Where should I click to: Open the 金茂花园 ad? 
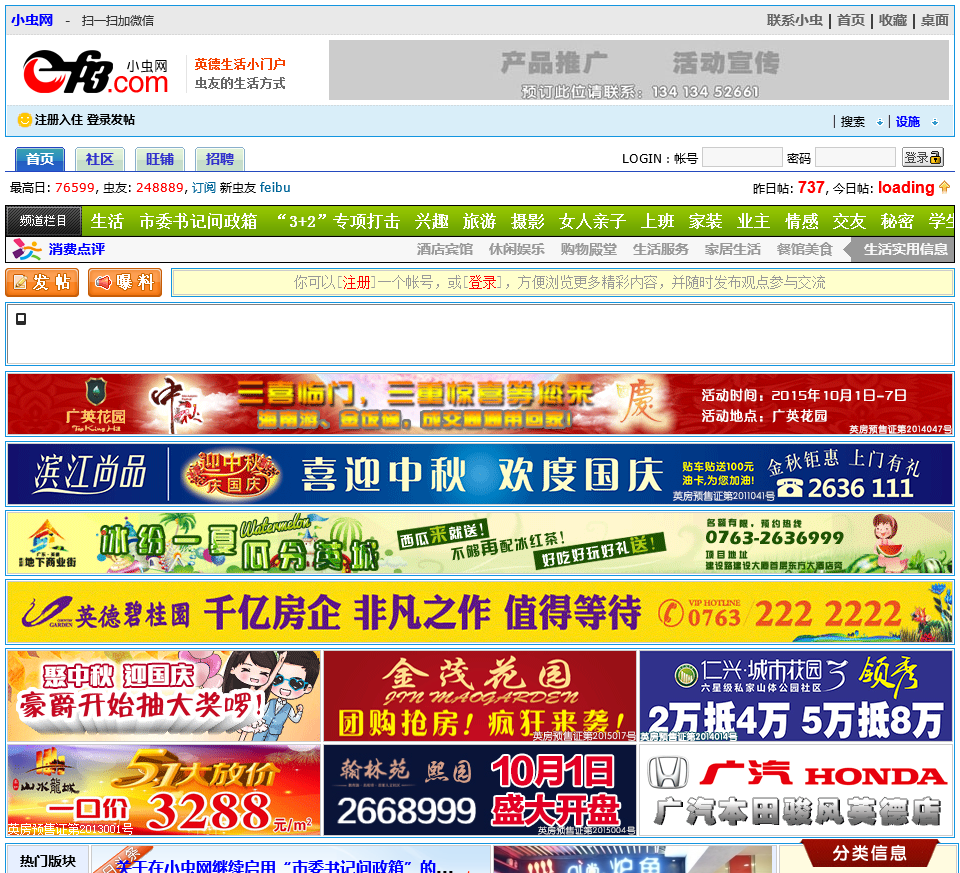(x=480, y=696)
